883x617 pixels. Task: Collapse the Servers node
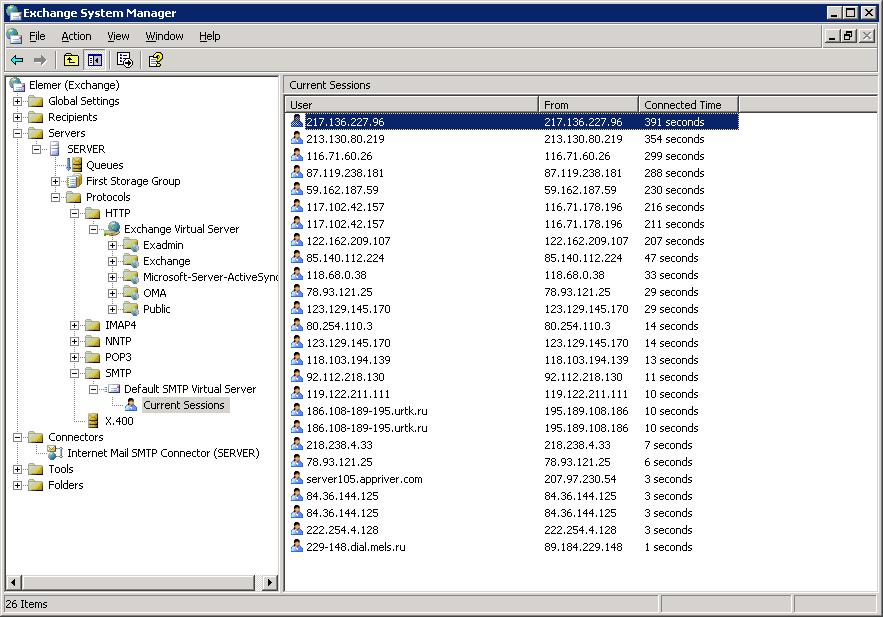coord(17,133)
